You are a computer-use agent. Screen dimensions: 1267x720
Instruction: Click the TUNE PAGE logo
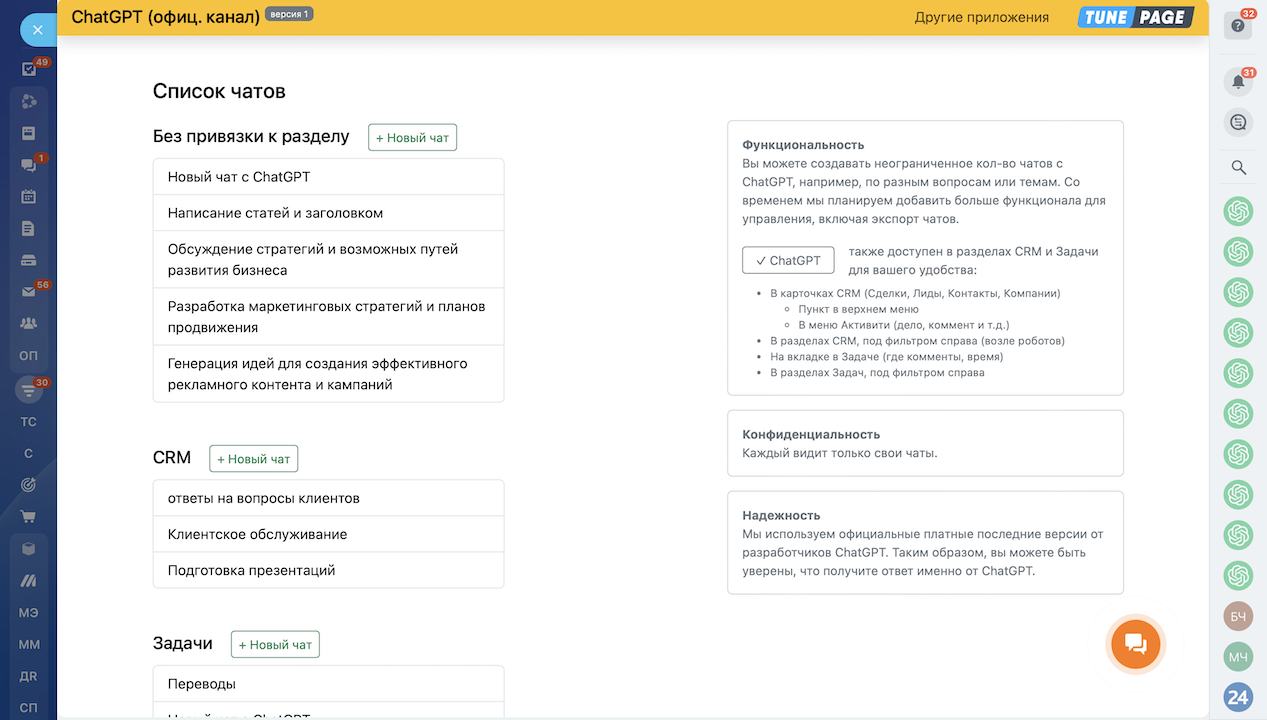coord(1135,17)
